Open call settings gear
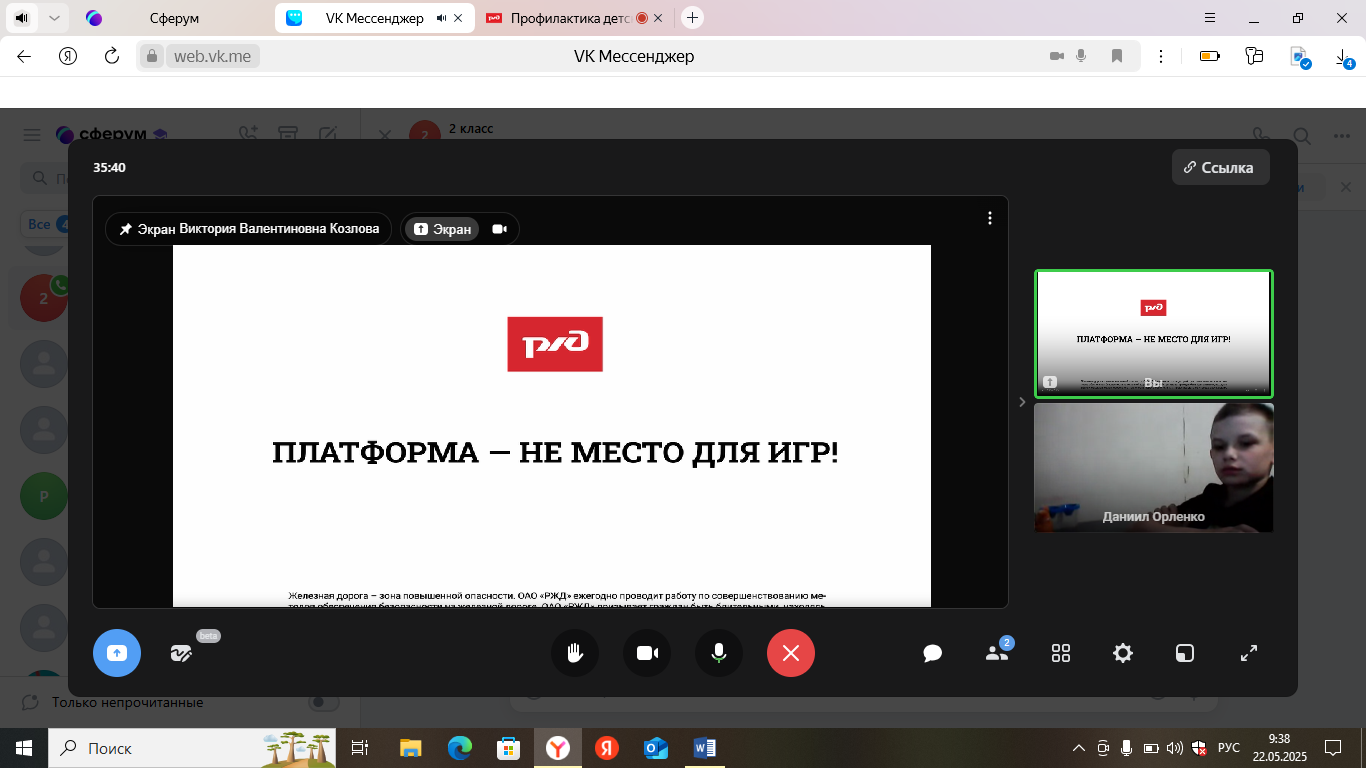 click(1123, 653)
